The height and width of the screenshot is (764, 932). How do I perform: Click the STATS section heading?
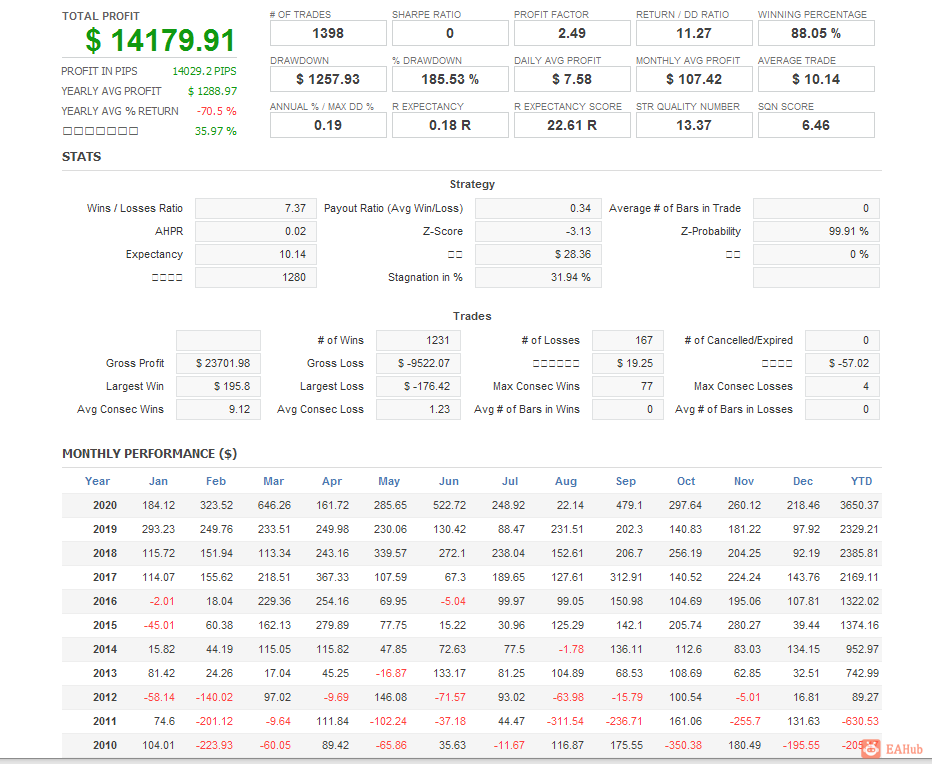82,157
